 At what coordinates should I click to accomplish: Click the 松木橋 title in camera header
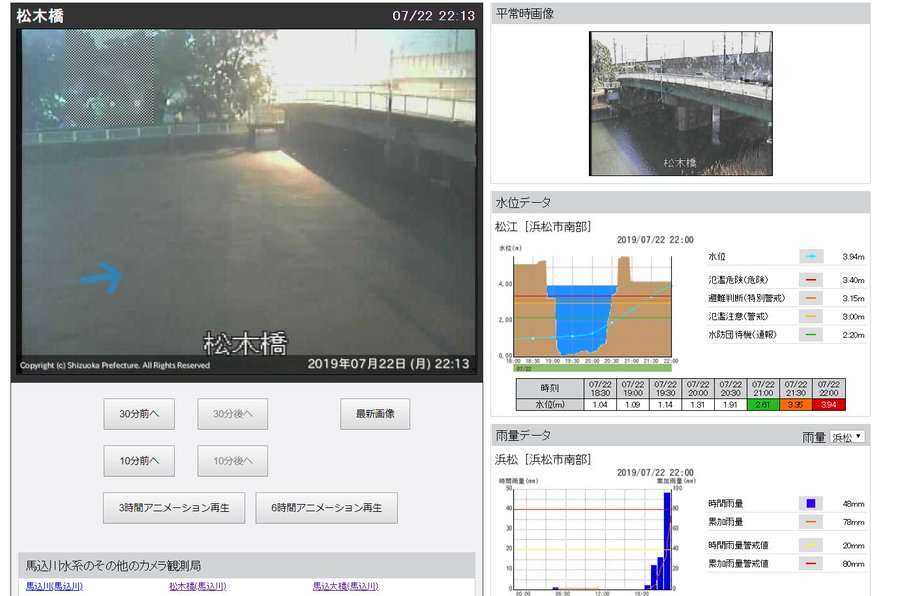pyautogui.click(x=40, y=16)
